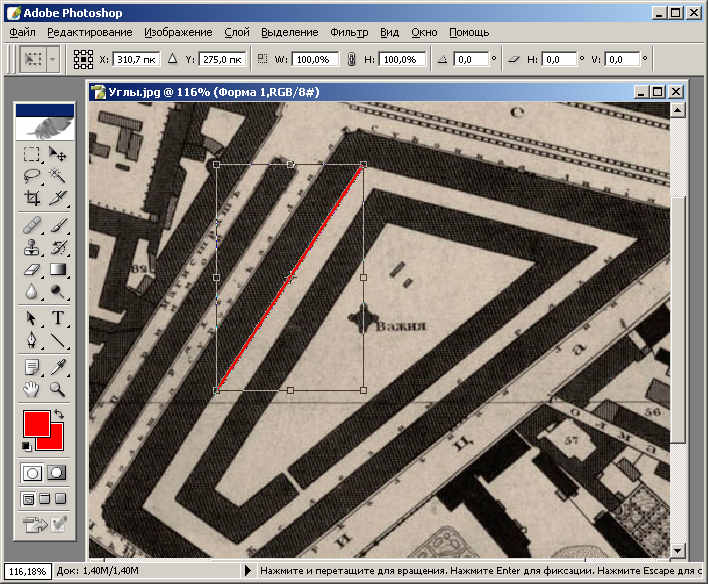This screenshot has height=584, width=708.
Task: Switch to Quick Mask mode
Action: [57, 473]
